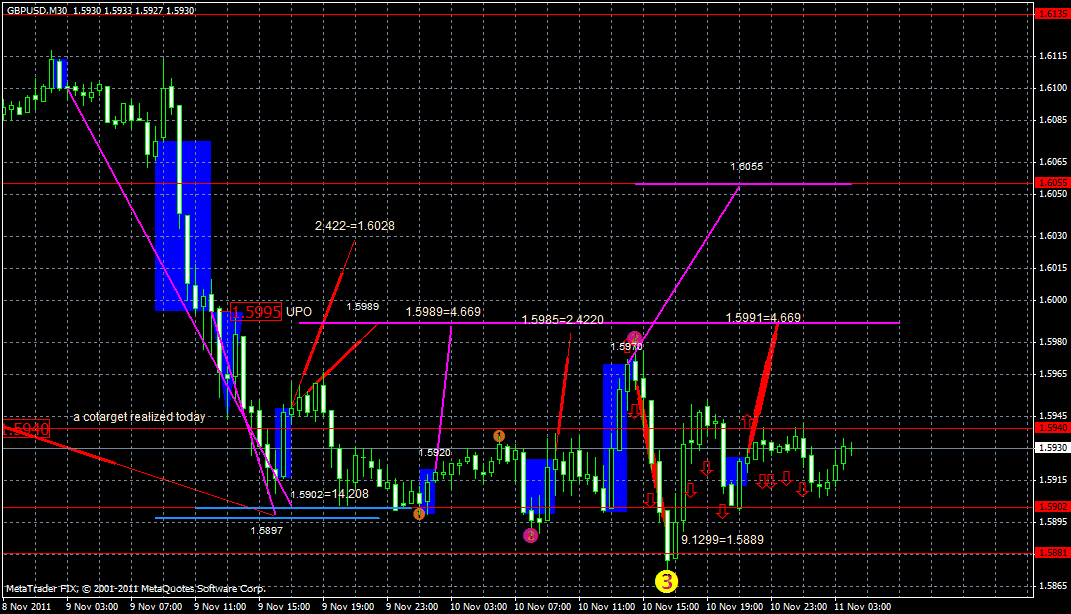Viewport: 1071px width, 614px height.
Task: Click the orange marker beside the 1.5920 label
Action: click(x=419, y=514)
